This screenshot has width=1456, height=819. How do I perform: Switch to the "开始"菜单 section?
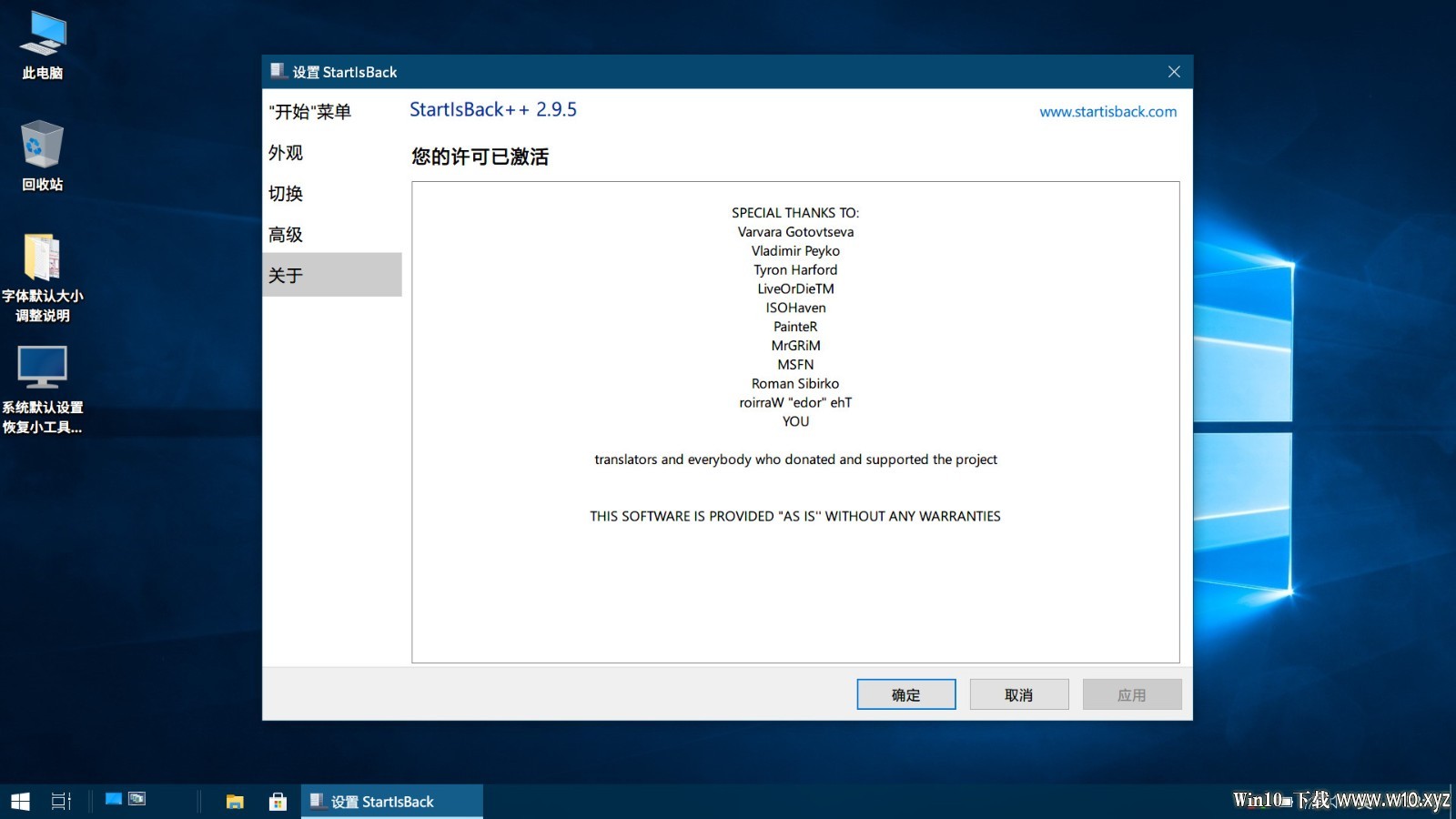click(x=332, y=111)
